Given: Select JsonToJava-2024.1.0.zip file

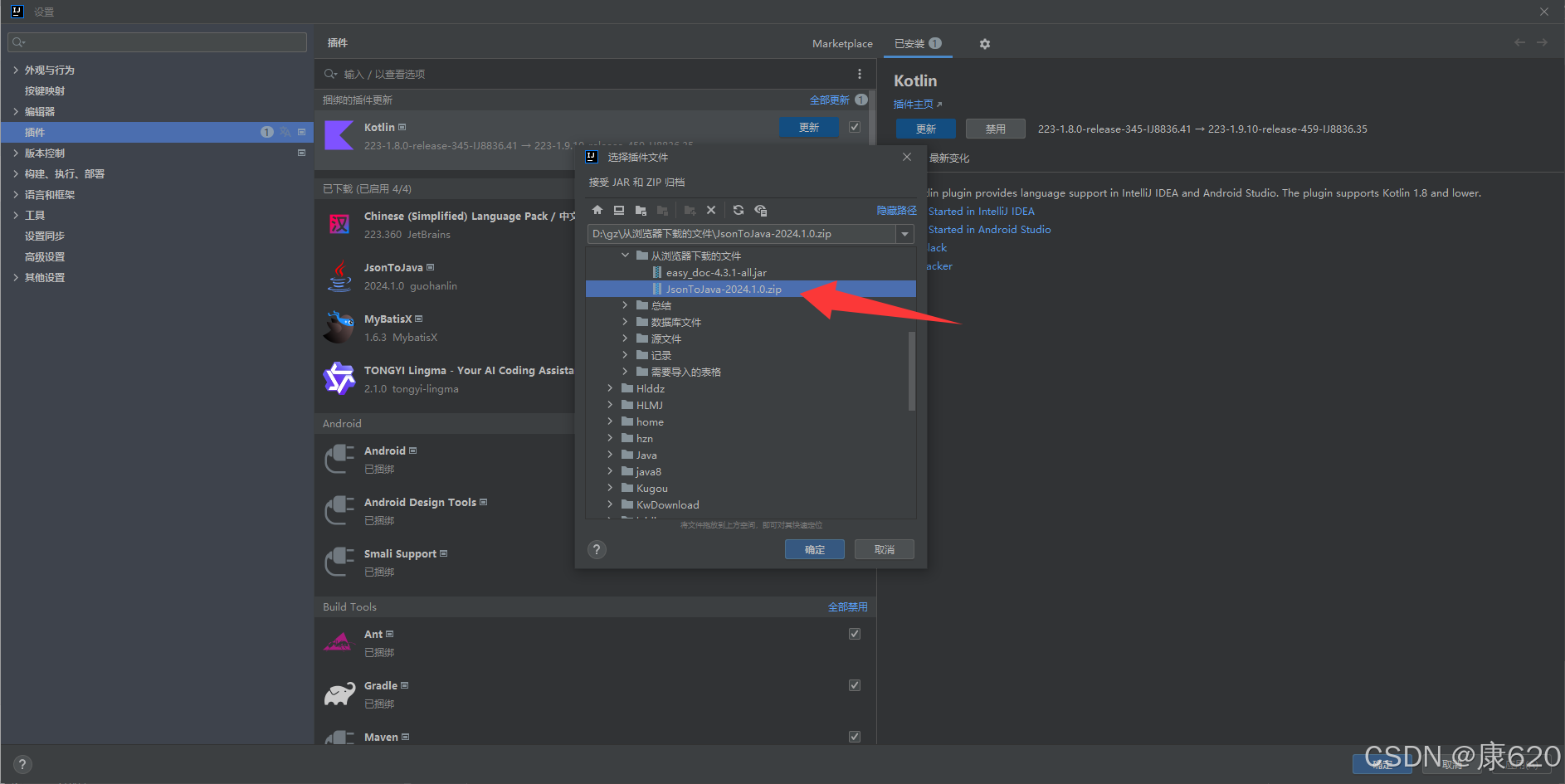Looking at the screenshot, I should click(x=751, y=289).
